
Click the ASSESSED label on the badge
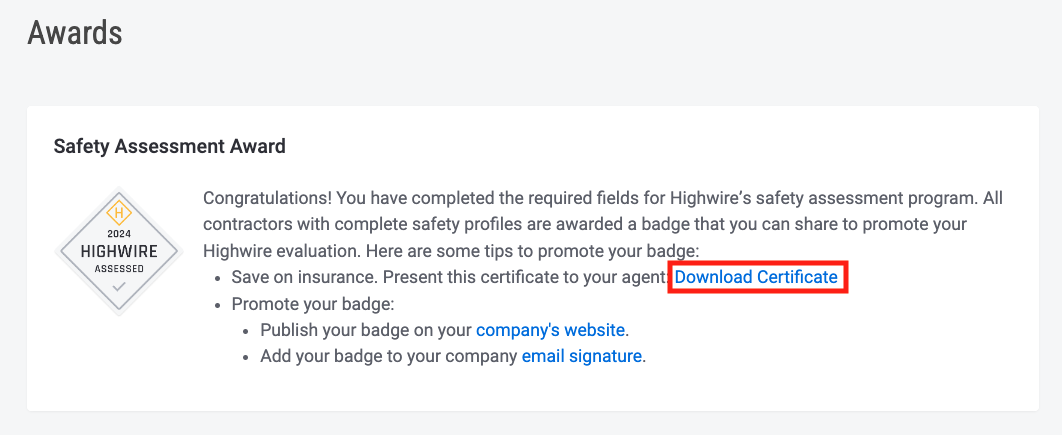(119, 269)
